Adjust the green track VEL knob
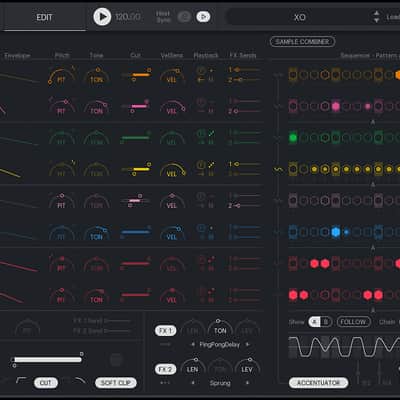The image size is (400, 400). 172,138
